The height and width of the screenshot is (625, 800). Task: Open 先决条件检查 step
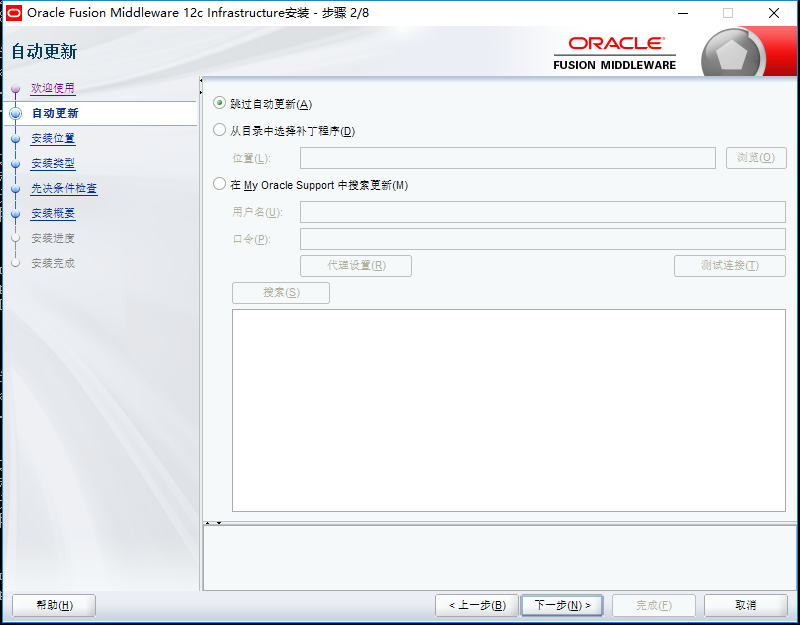(x=64, y=188)
